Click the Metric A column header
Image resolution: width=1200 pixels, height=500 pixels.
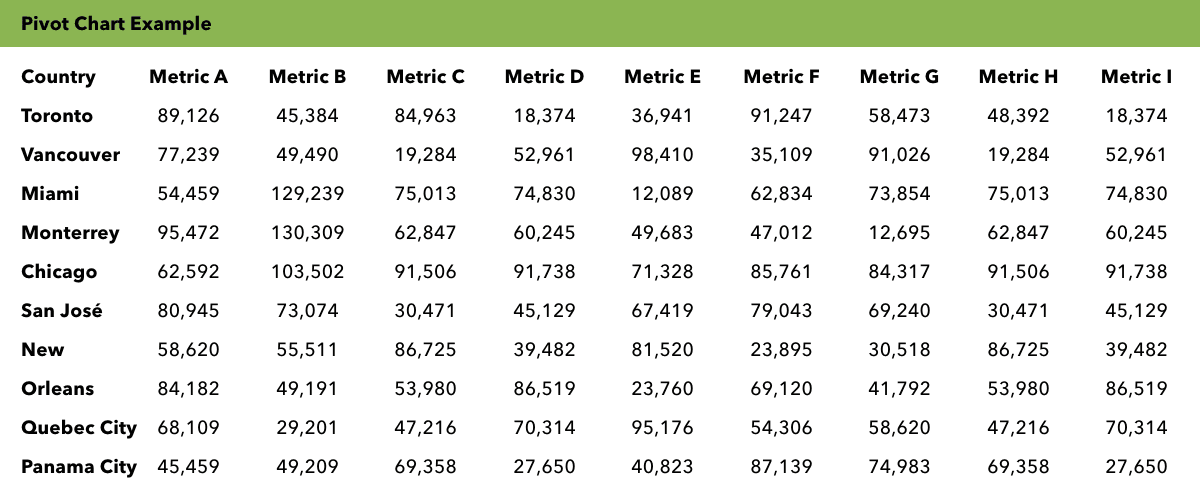coord(188,77)
